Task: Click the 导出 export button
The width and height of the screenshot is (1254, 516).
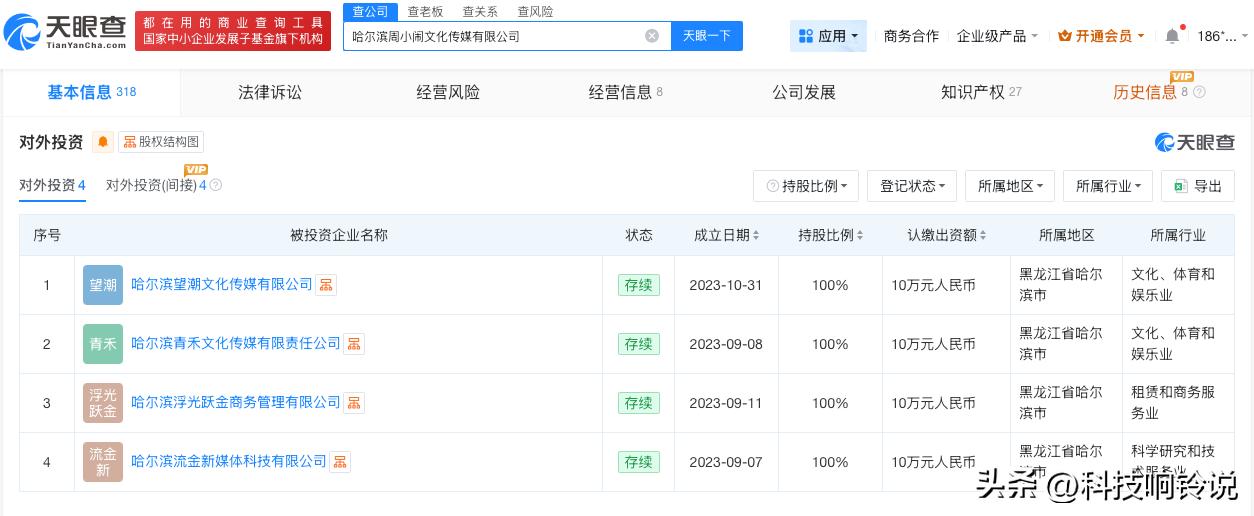Action: pos(1198,186)
